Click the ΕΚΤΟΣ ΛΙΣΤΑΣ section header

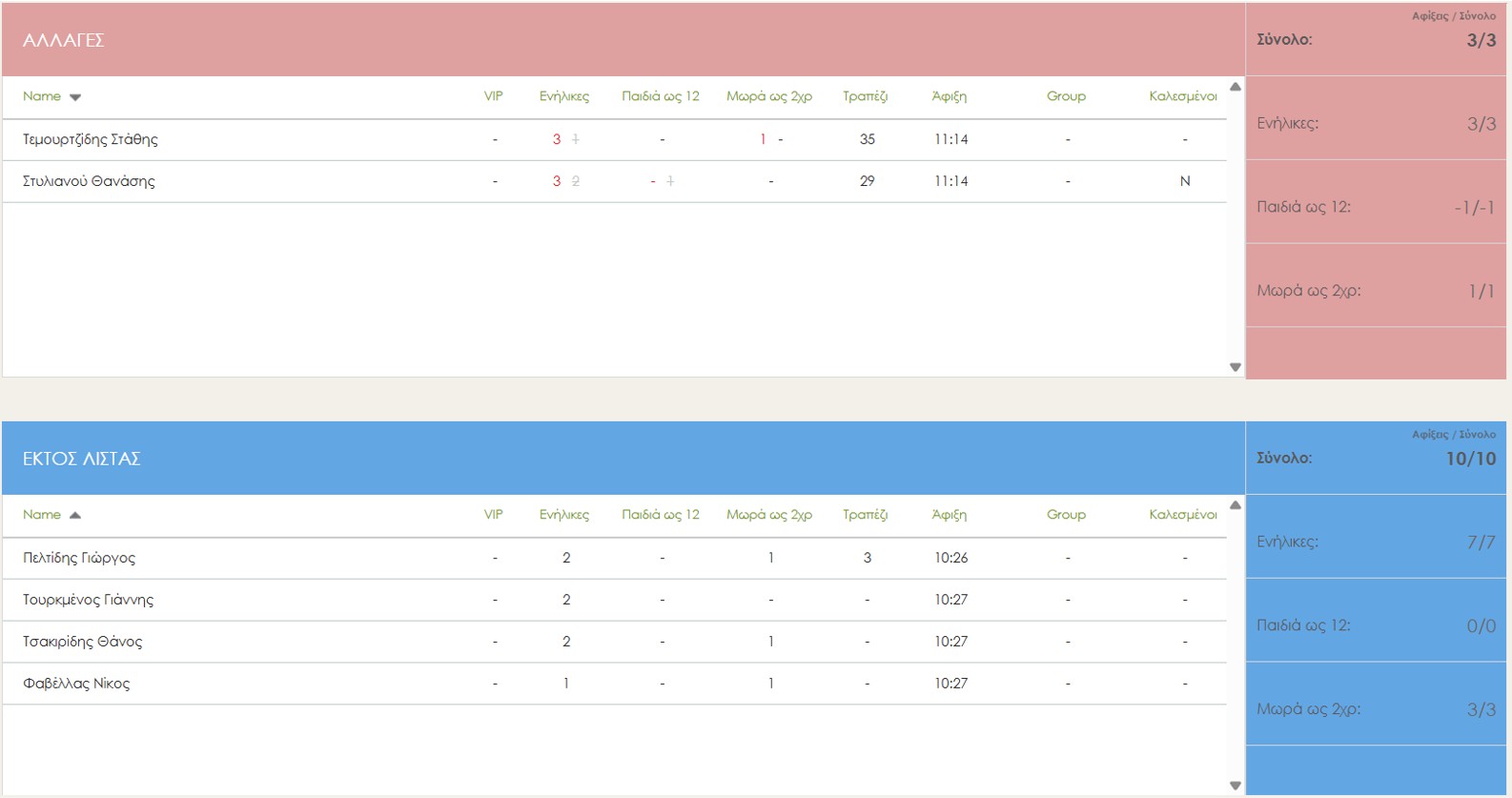click(x=81, y=459)
